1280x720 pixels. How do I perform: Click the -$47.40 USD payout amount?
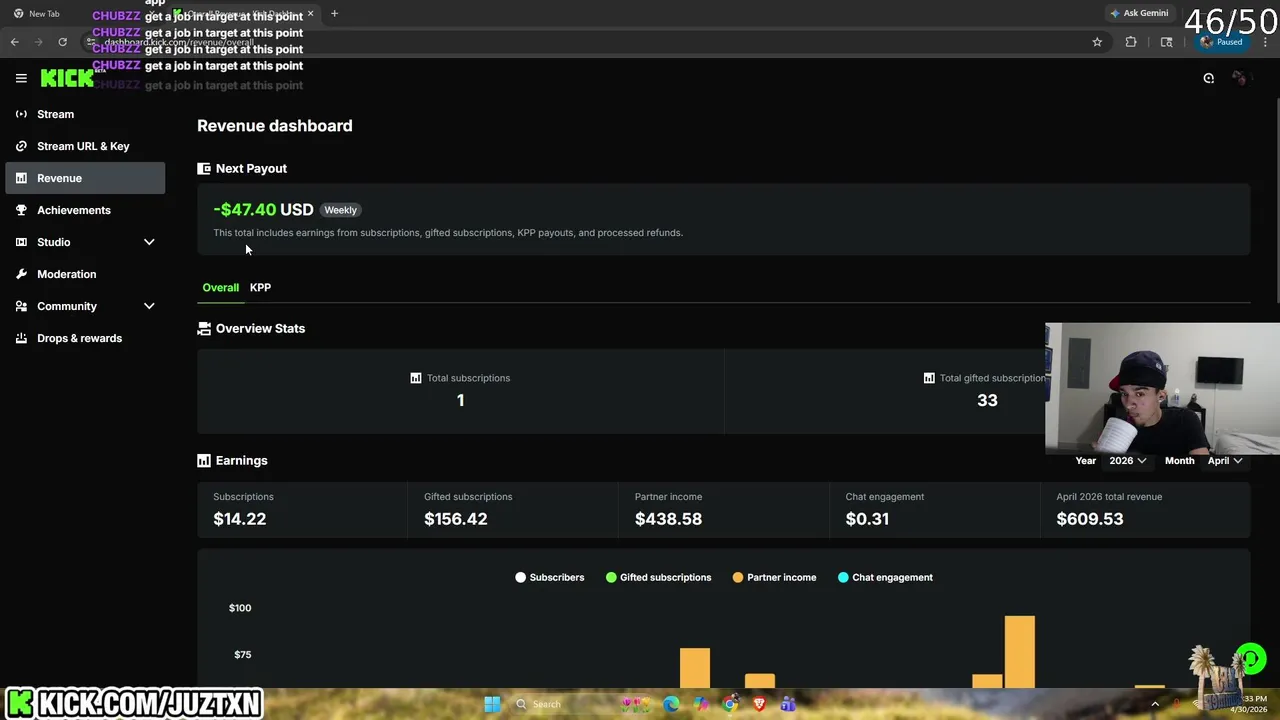(x=263, y=209)
